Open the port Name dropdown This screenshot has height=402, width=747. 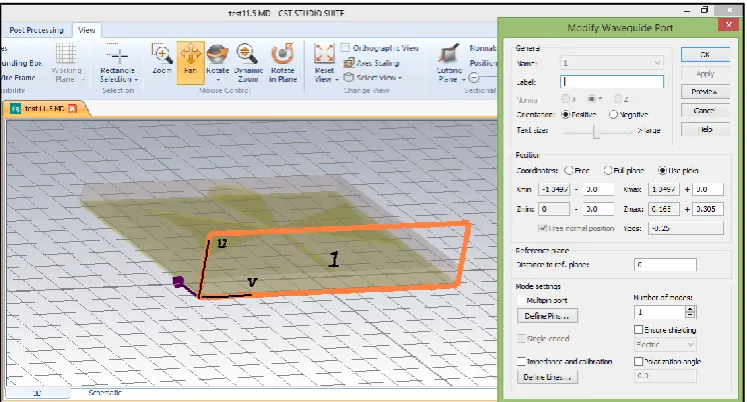[657, 62]
